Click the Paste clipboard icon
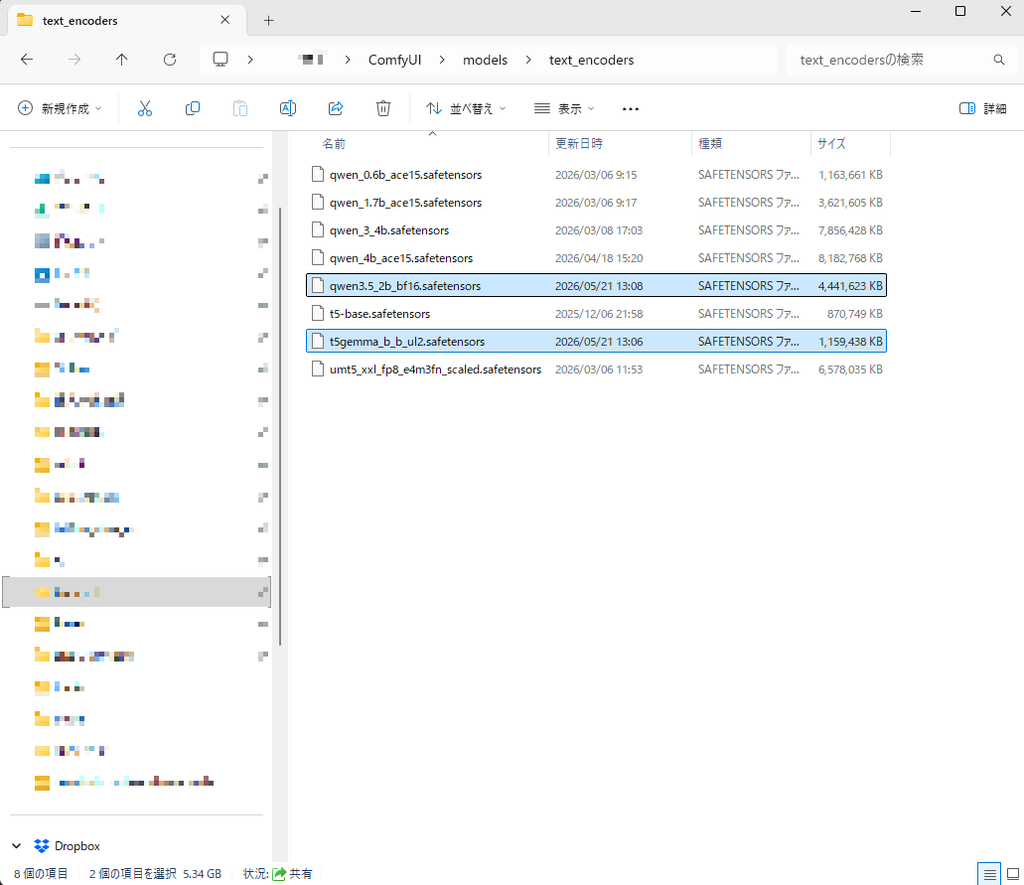This screenshot has height=885, width=1024. 240,108
